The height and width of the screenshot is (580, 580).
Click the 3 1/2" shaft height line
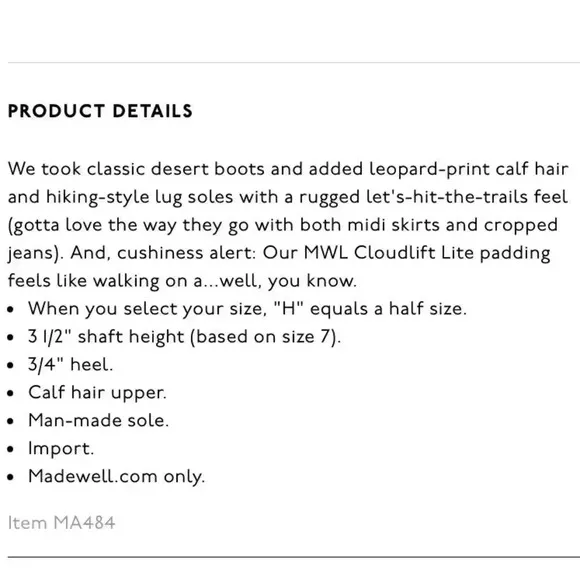[184, 337]
